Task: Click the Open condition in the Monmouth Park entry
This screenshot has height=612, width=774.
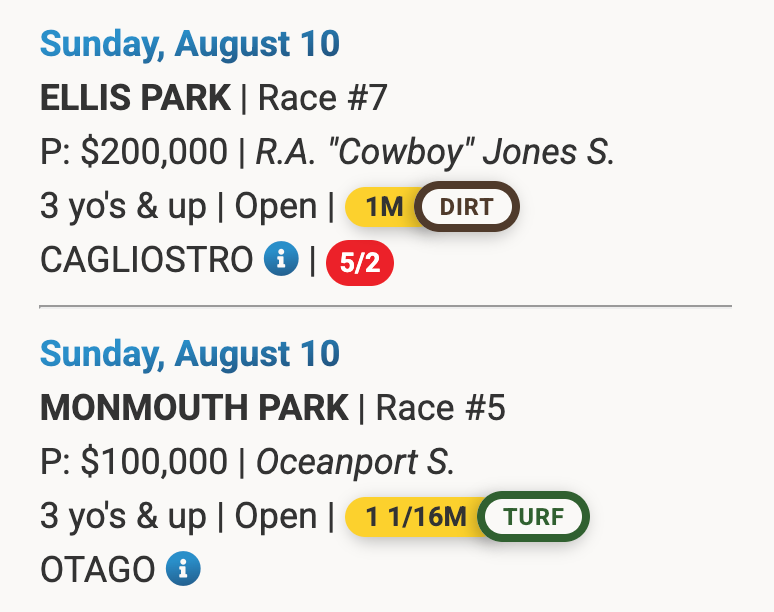Action: (x=275, y=516)
